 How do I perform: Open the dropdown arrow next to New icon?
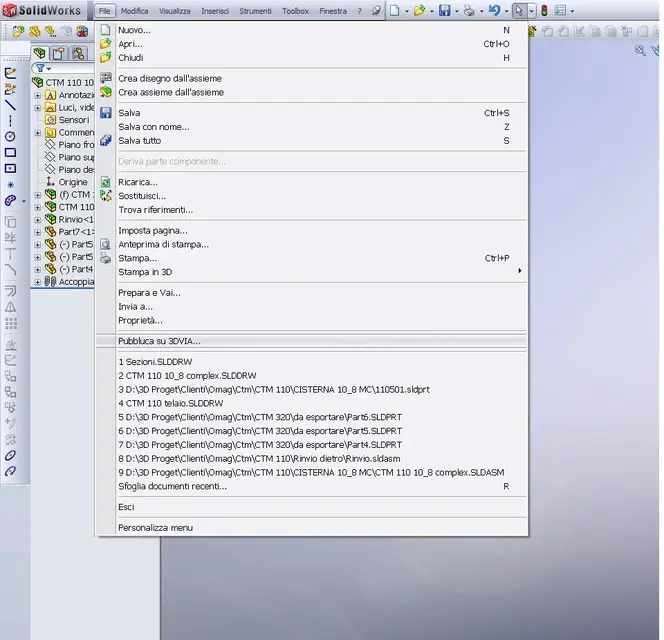(407, 11)
